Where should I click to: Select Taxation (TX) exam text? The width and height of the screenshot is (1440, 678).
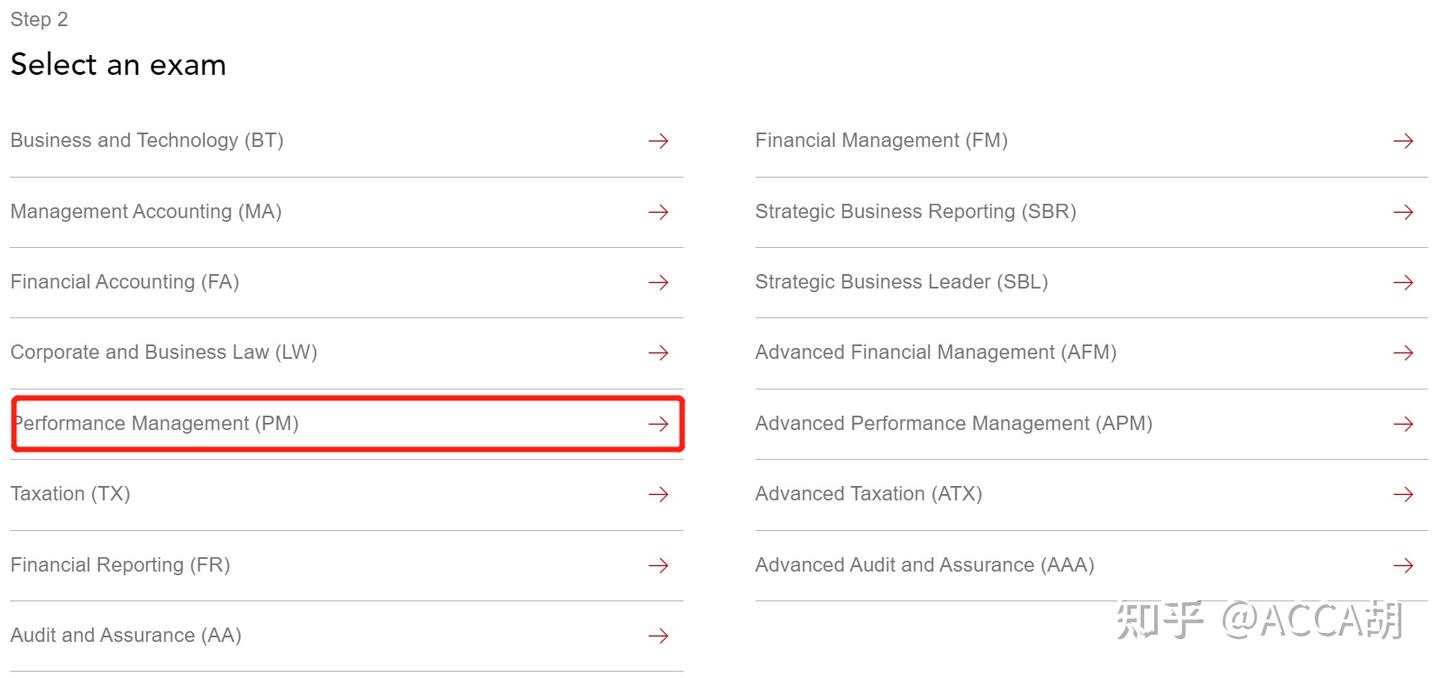point(70,494)
